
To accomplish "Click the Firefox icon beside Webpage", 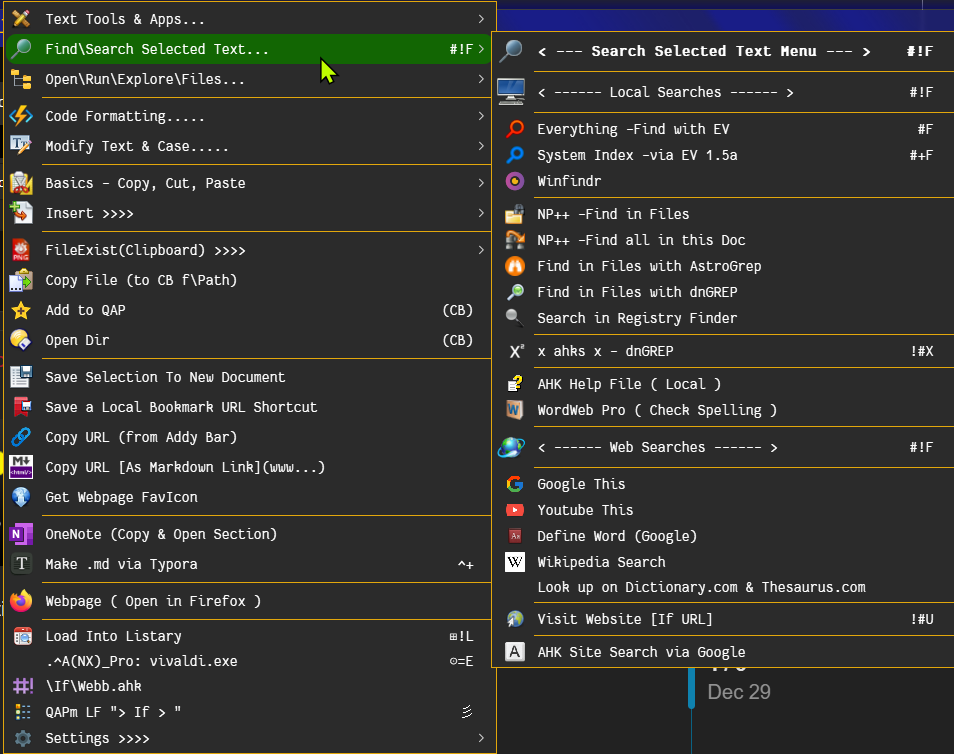I will [x=21, y=601].
